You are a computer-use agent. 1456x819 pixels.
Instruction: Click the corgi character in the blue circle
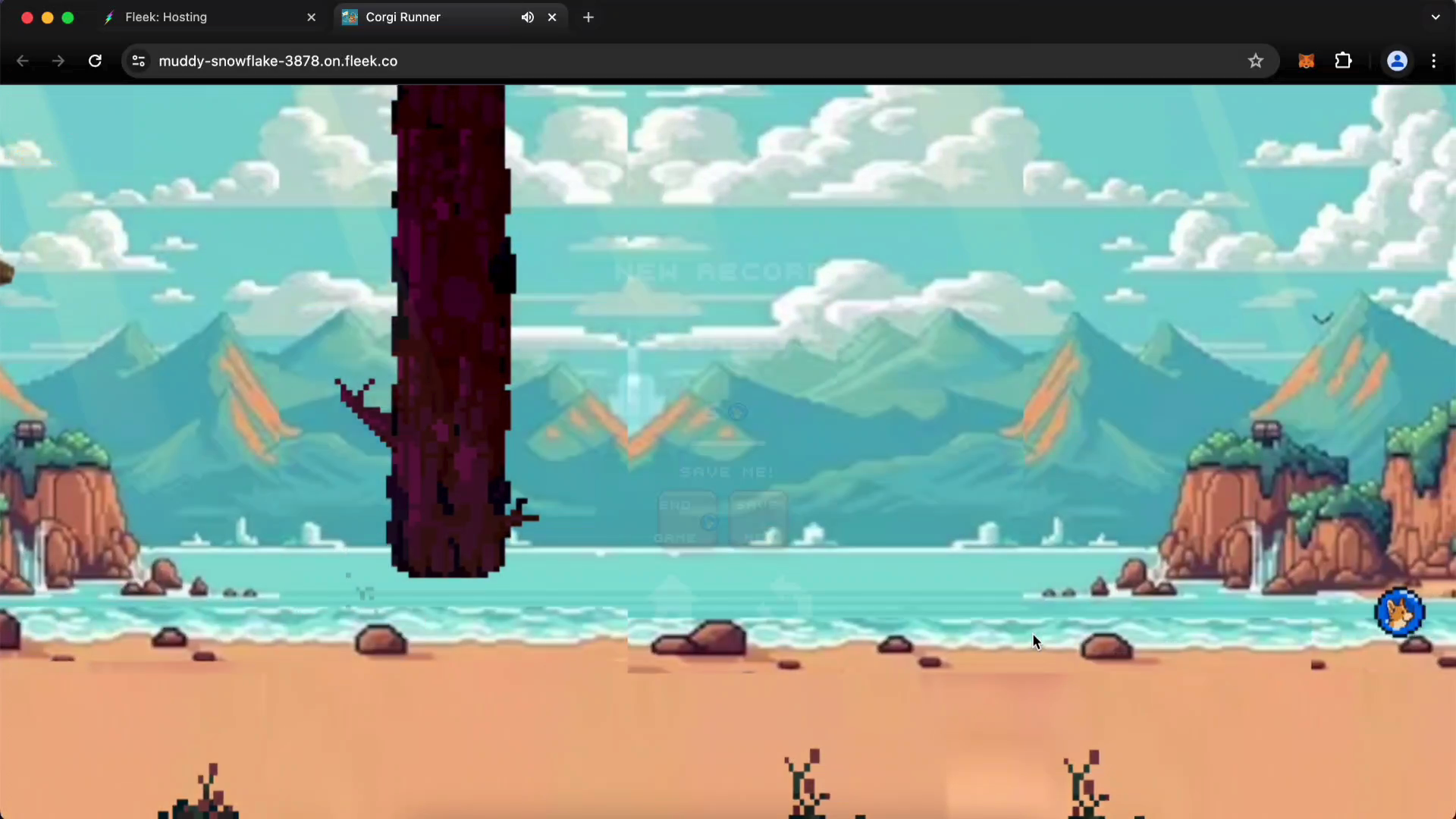point(1400,612)
